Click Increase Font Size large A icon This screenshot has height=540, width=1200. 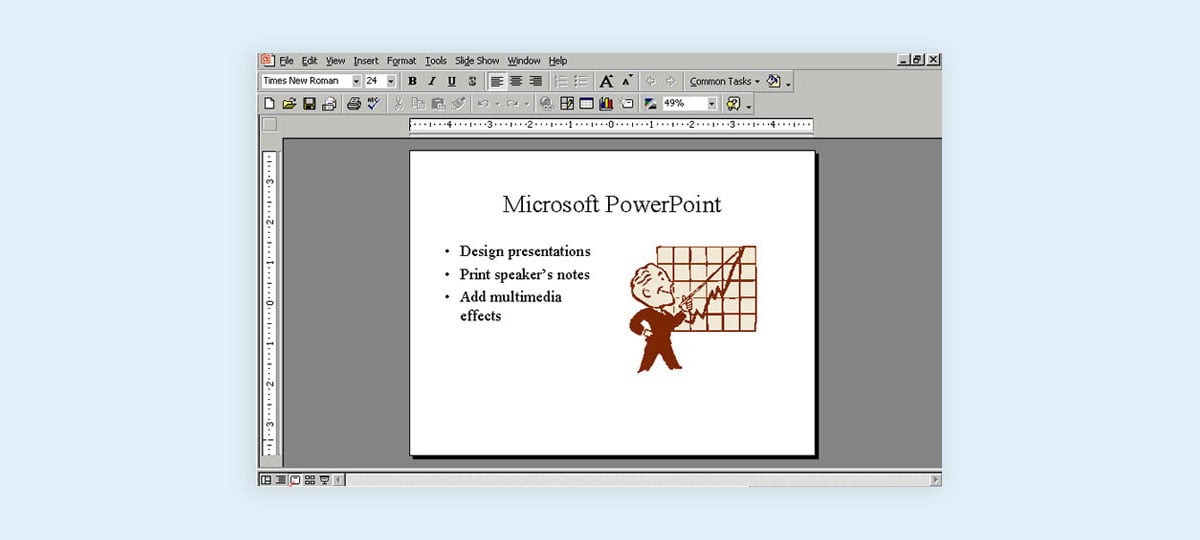[606, 81]
